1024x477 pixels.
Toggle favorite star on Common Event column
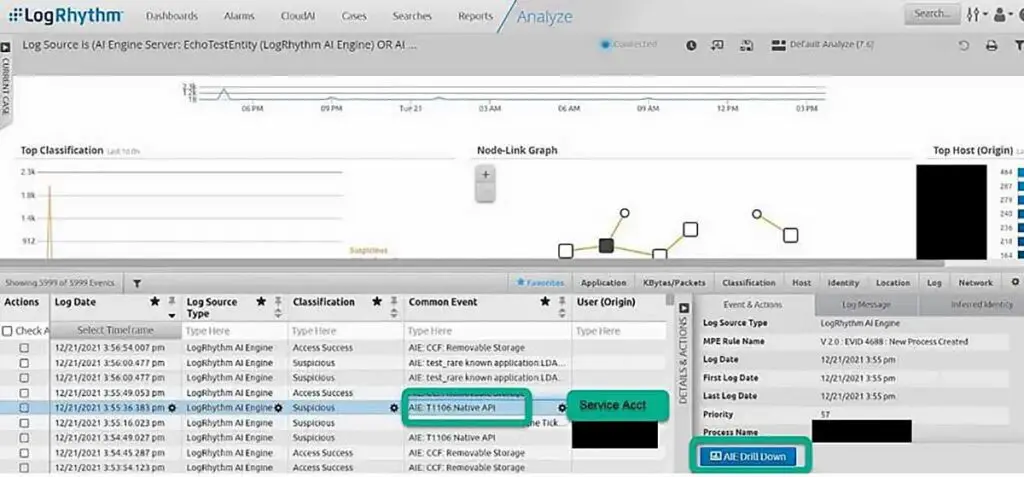[545, 302]
